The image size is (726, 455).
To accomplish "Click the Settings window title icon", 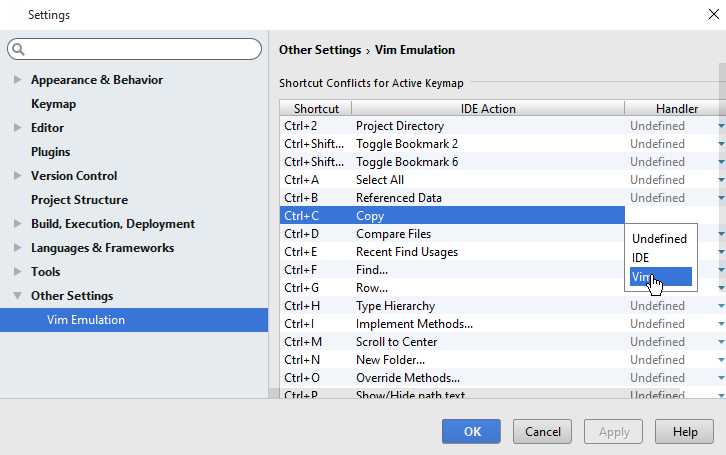I will [x=13, y=15].
